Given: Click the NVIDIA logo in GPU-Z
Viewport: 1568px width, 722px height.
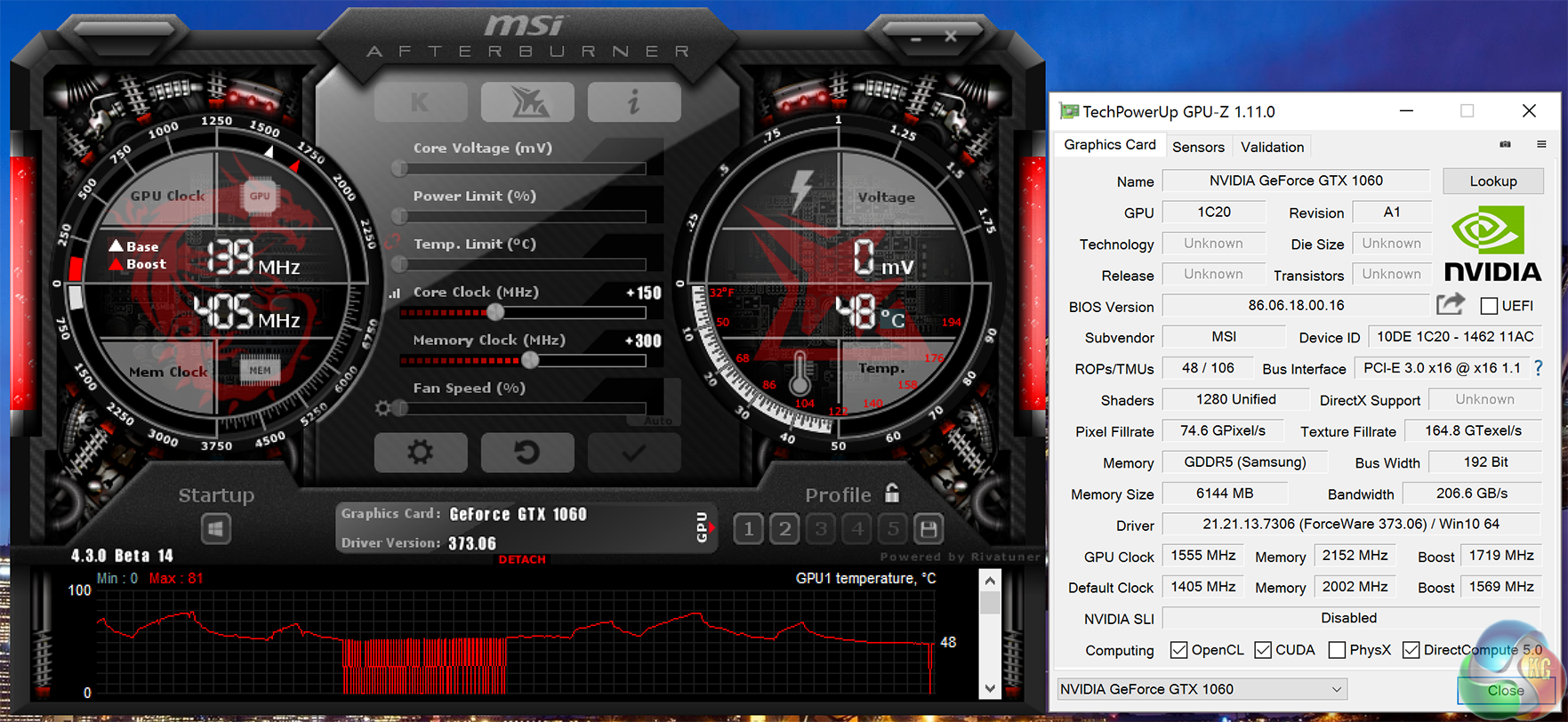Looking at the screenshot, I should (x=1492, y=245).
